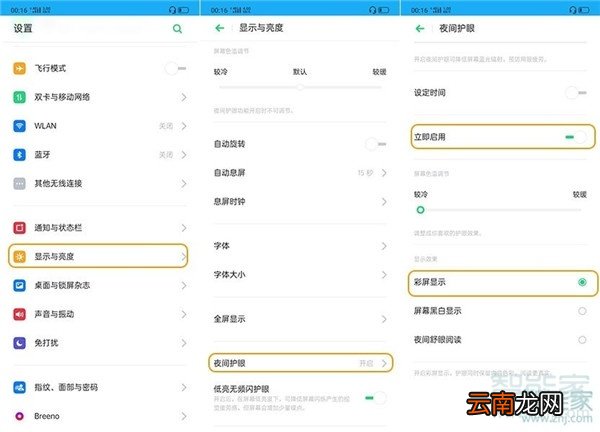Screen dimensions: 600x432
Task: Select 屏幕黑白显示 radio option
Action: 582,311
